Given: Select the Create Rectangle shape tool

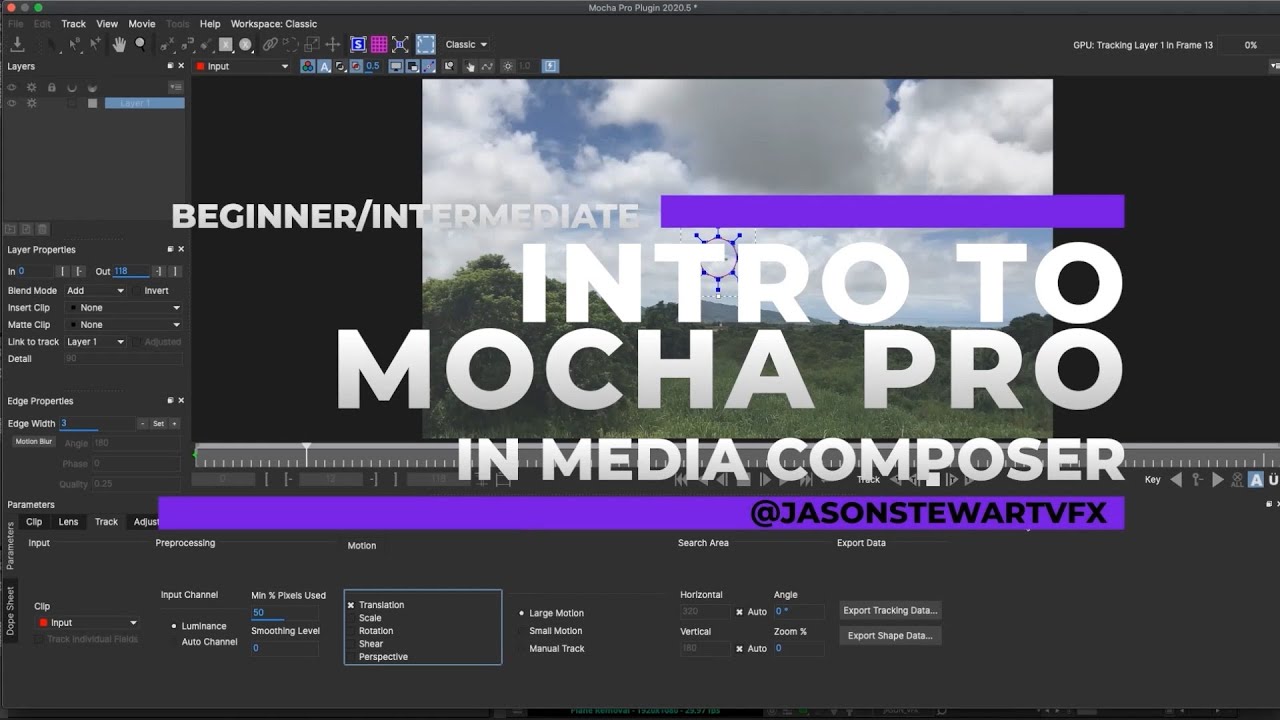Looking at the screenshot, I should point(226,44).
